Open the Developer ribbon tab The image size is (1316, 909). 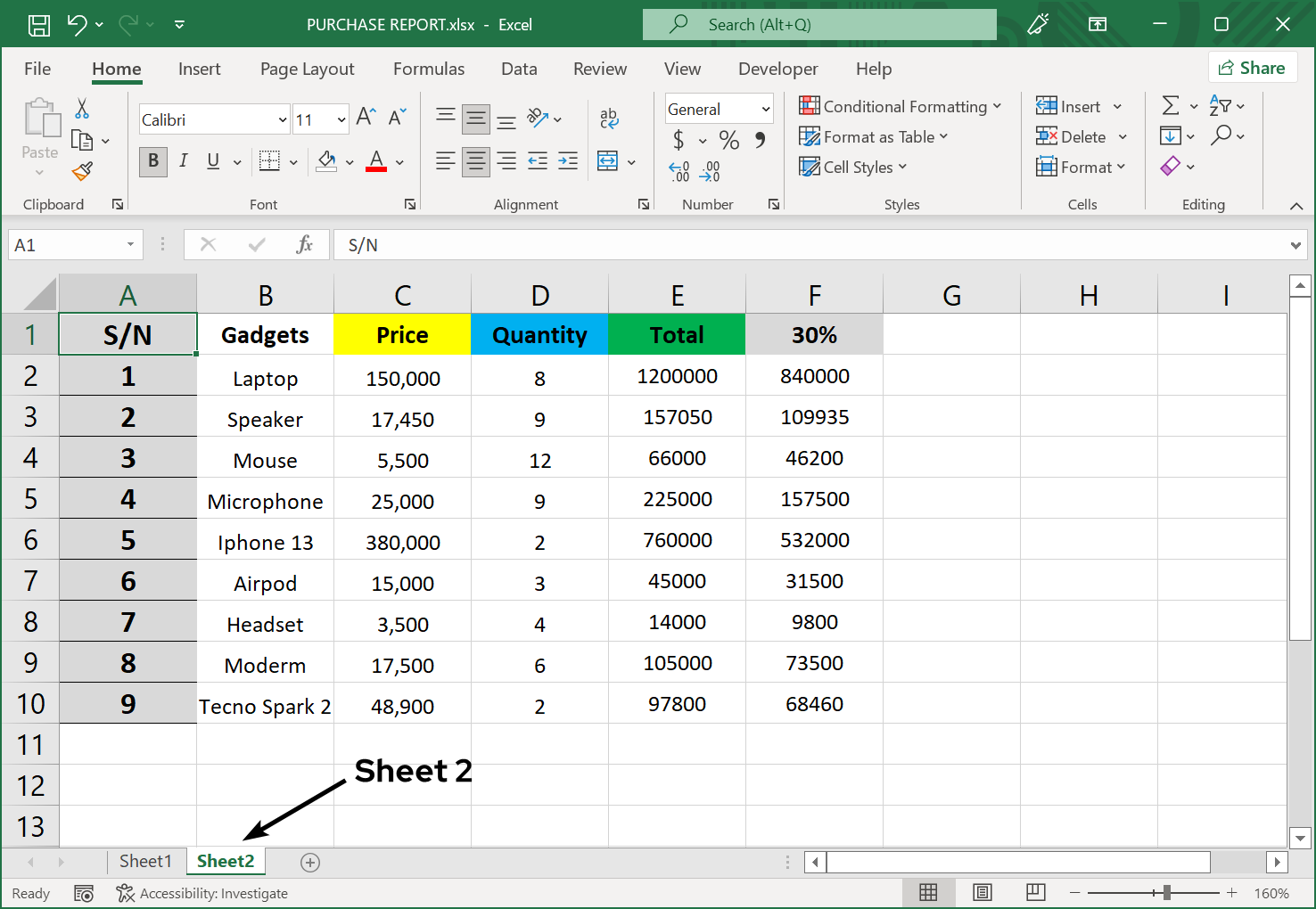tap(777, 69)
